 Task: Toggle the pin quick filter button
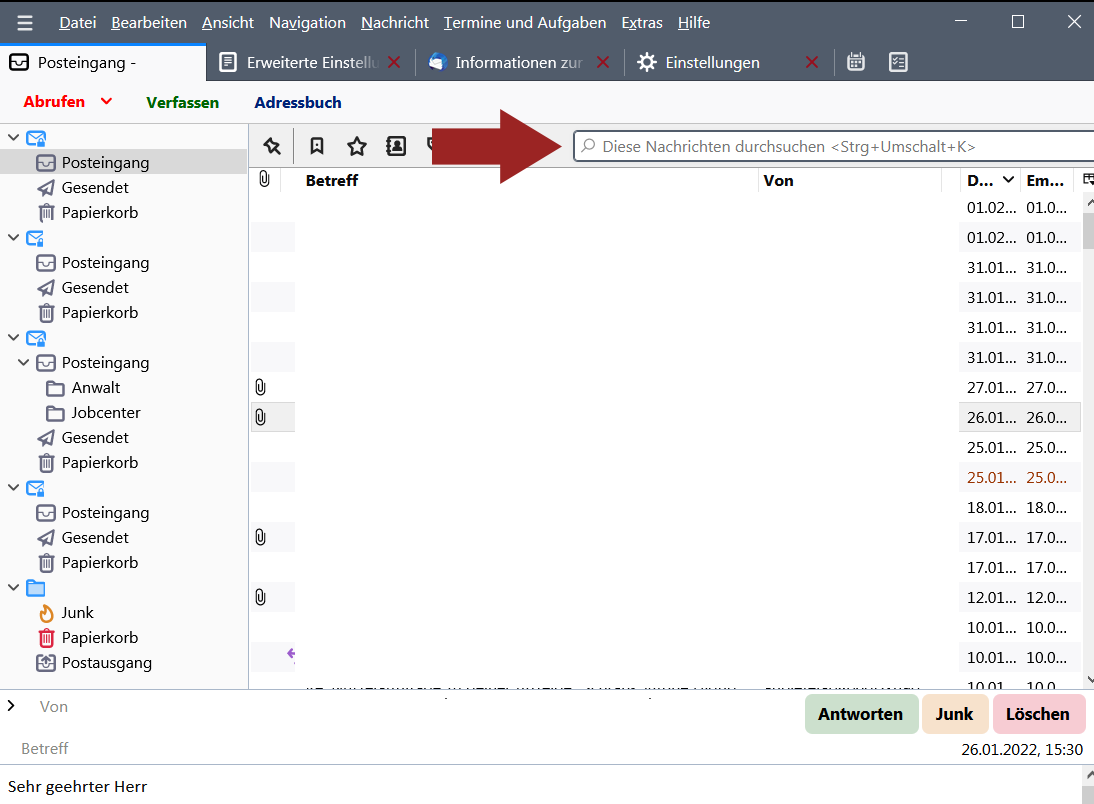272,146
